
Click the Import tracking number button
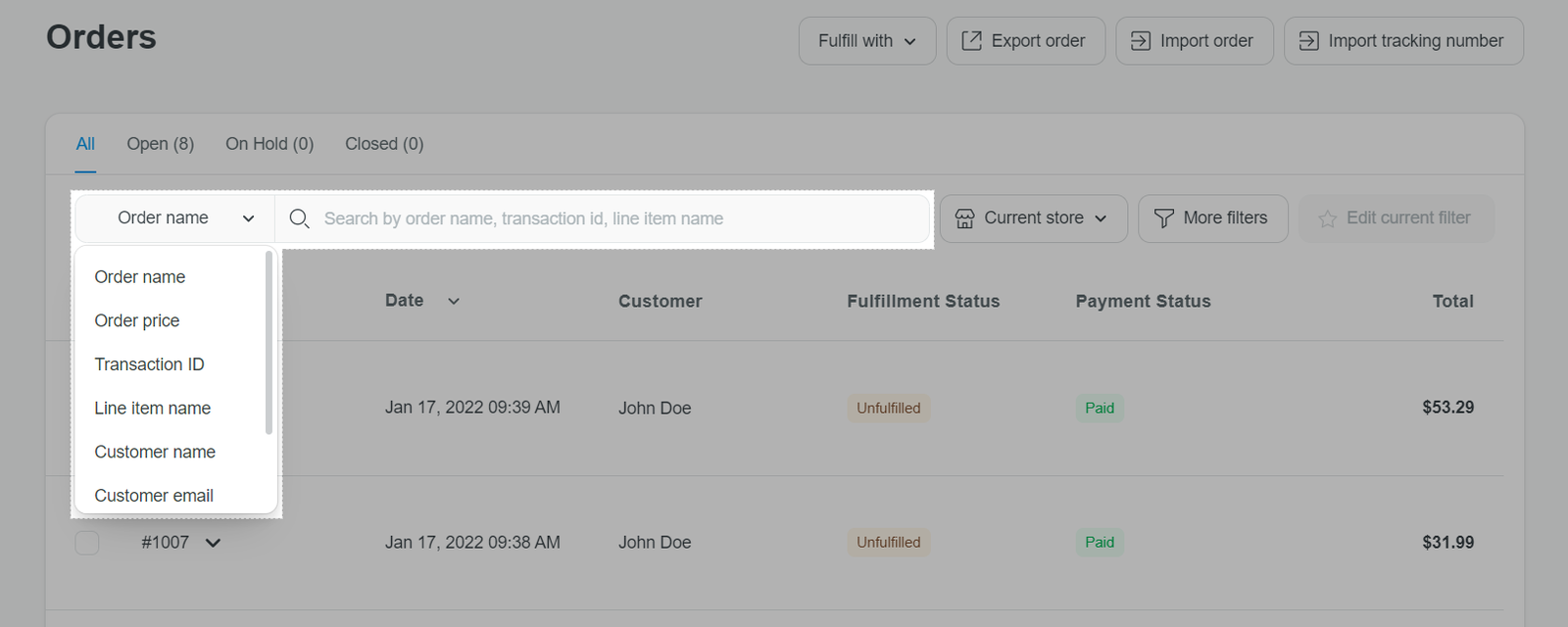point(1403,41)
